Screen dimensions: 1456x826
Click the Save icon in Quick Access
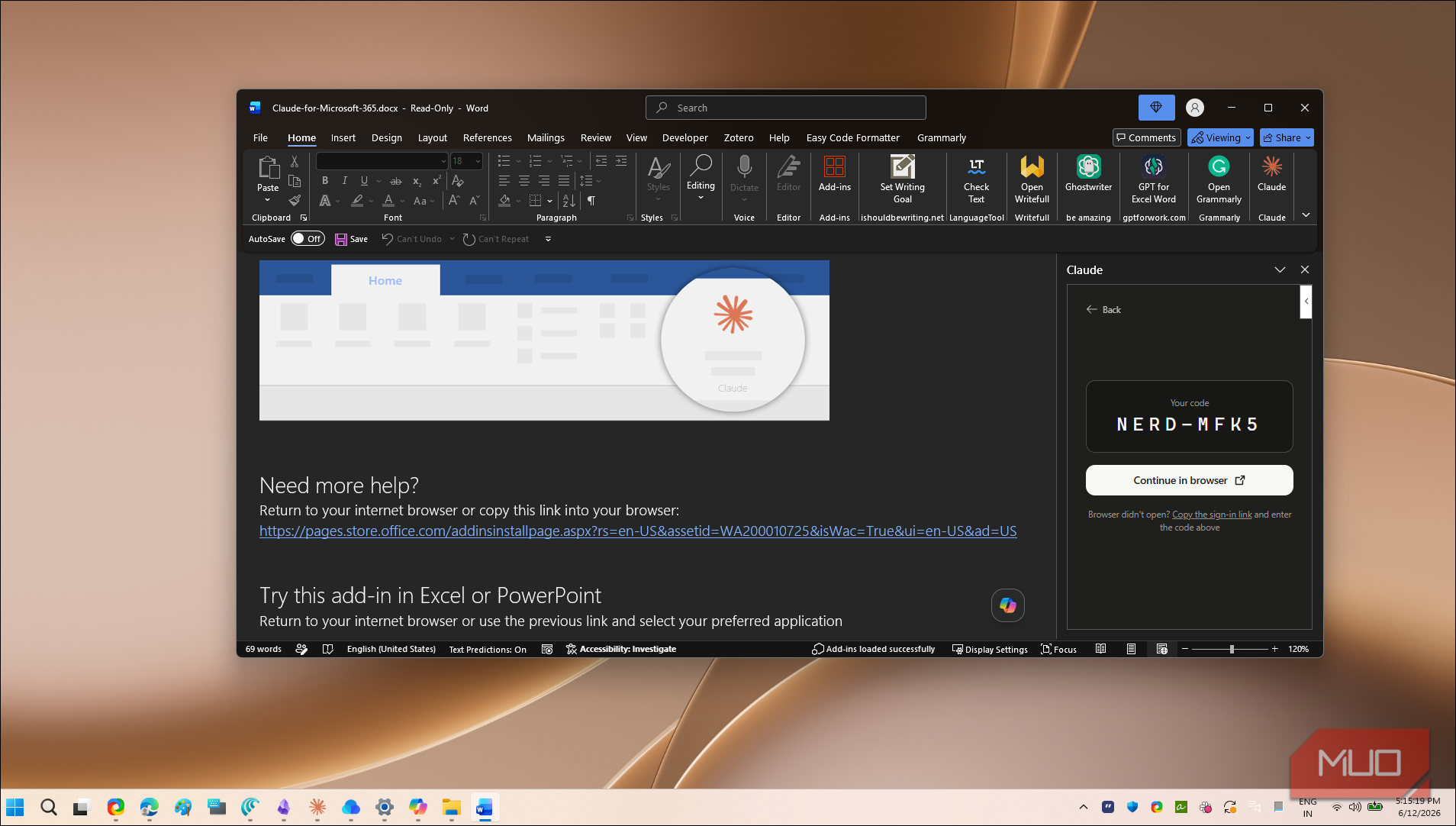[351, 239]
